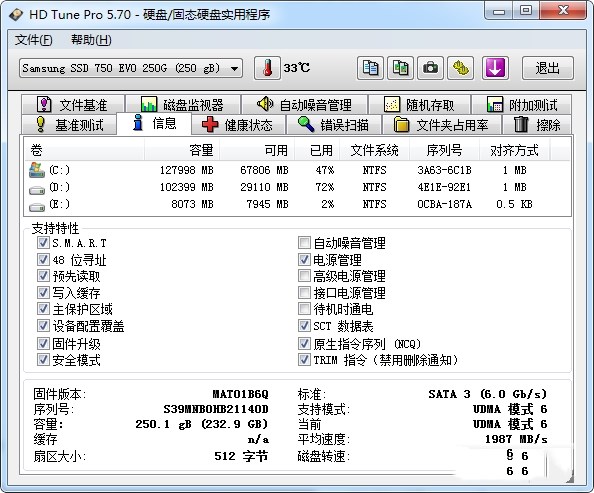This screenshot has width=594, height=493.
Task: Switch to the 磁盘监视器 tab
Action: pyautogui.click(x=183, y=105)
